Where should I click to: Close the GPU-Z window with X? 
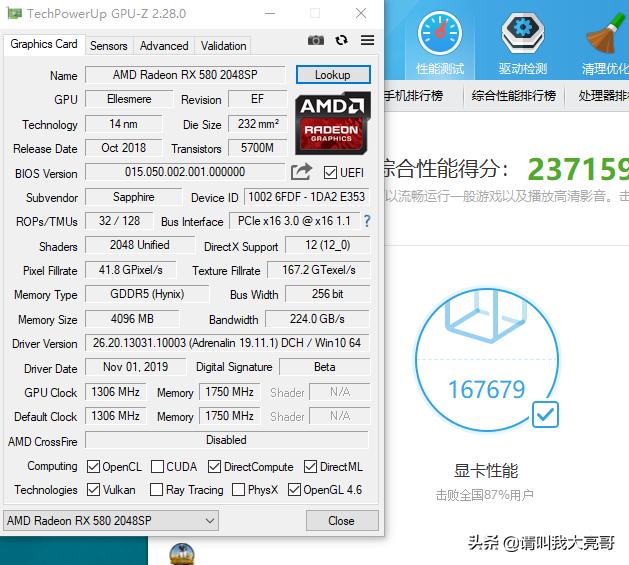361,13
